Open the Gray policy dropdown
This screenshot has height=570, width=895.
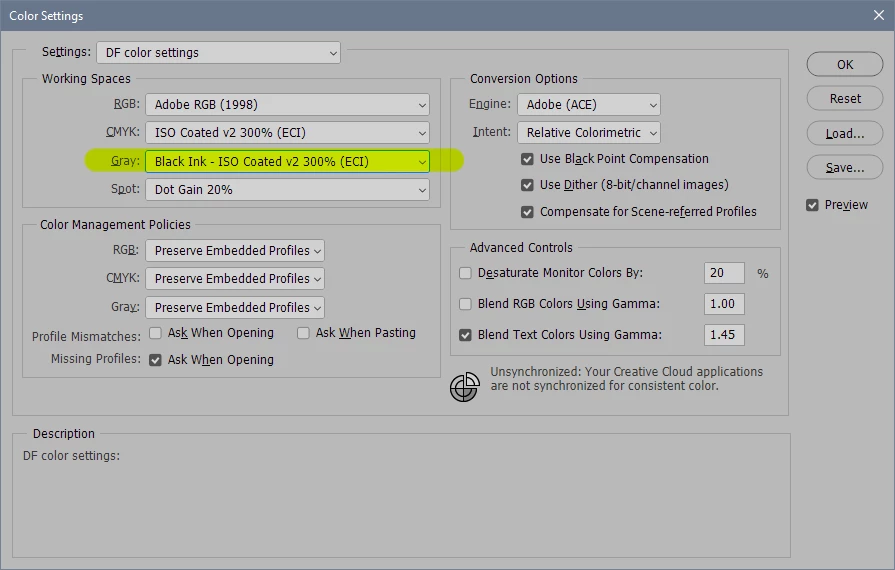235,308
